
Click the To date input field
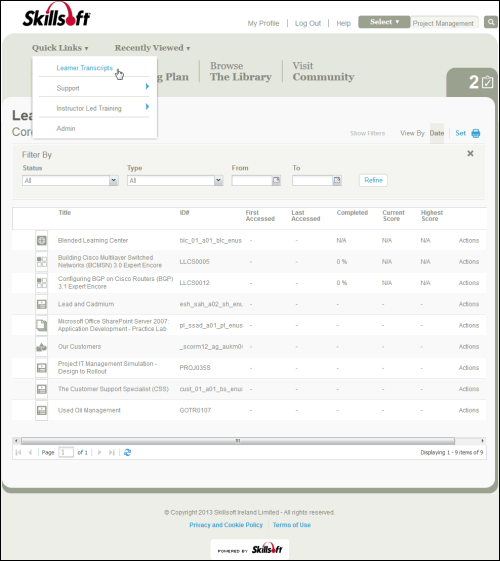point(313,180)
